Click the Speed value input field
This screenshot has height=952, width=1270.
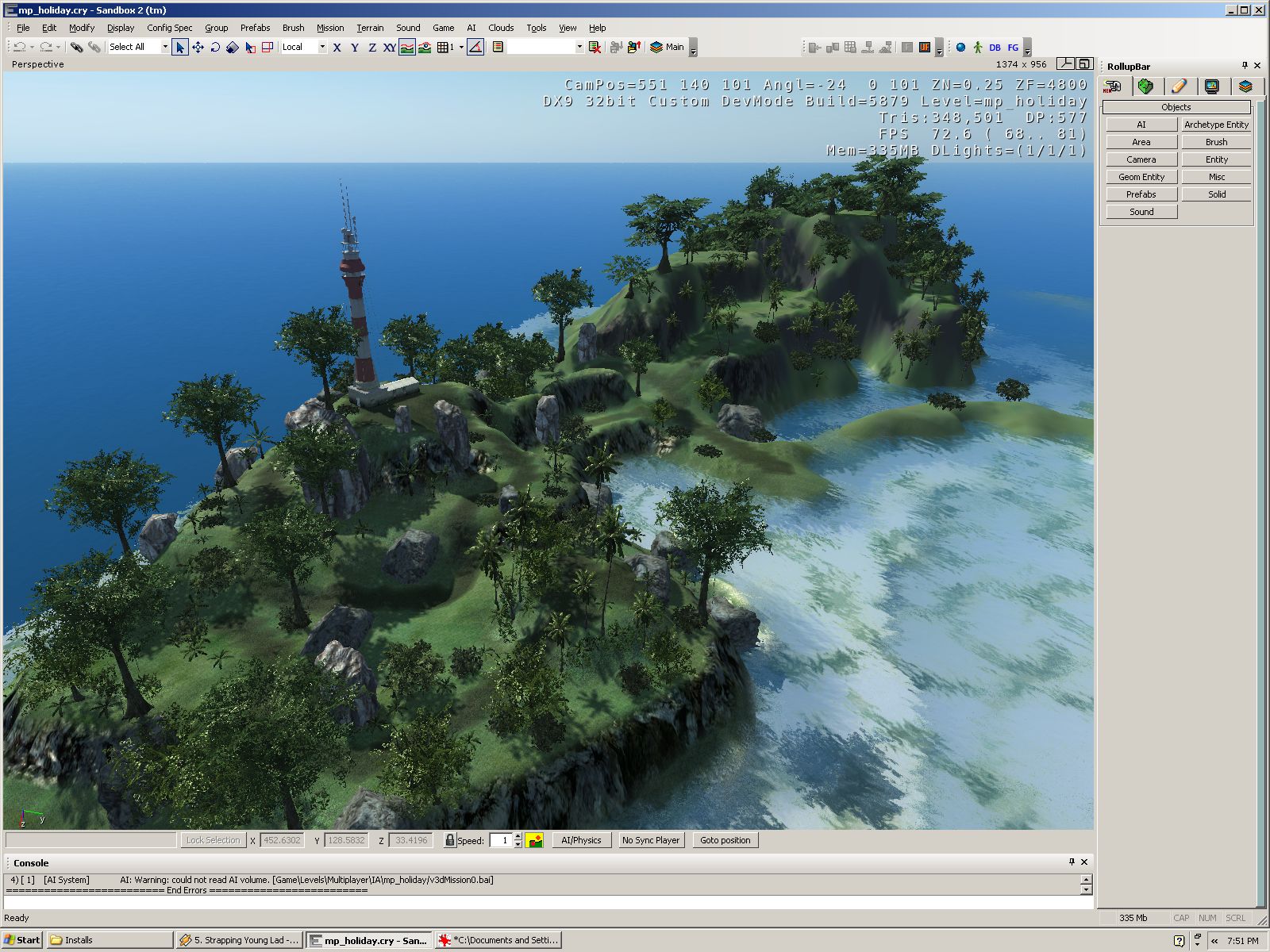(501, 840)
